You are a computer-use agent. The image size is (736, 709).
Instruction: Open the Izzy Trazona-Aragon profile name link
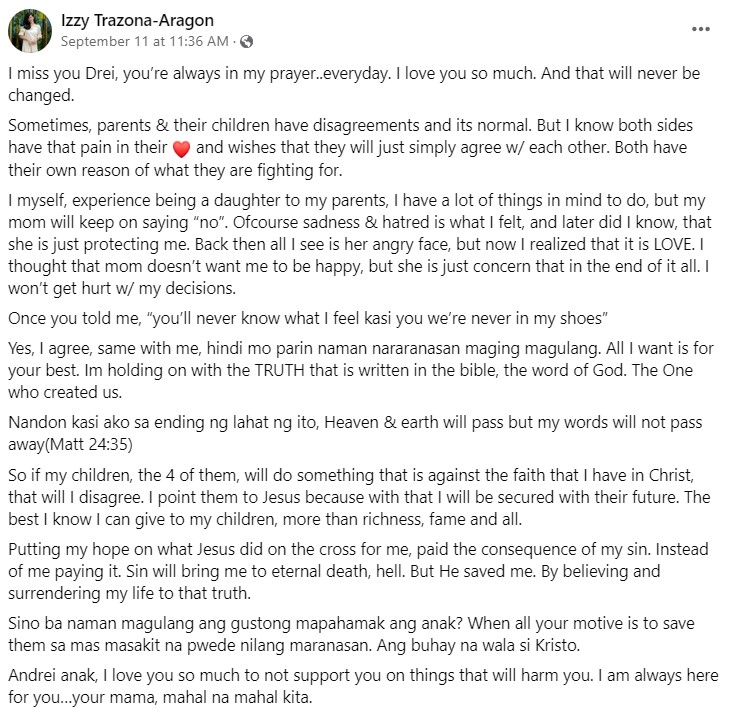[x=137, y=20]
